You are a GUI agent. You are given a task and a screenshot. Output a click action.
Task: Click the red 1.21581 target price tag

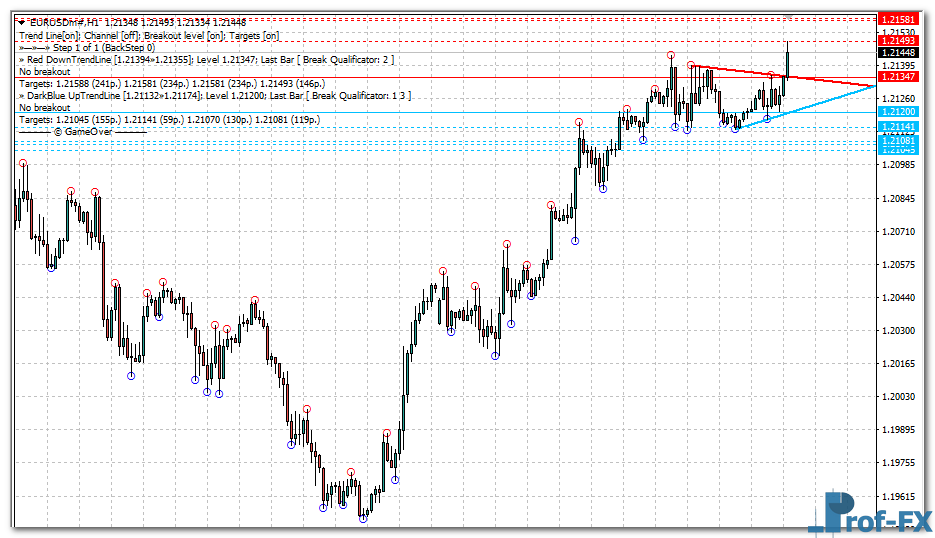896,19
